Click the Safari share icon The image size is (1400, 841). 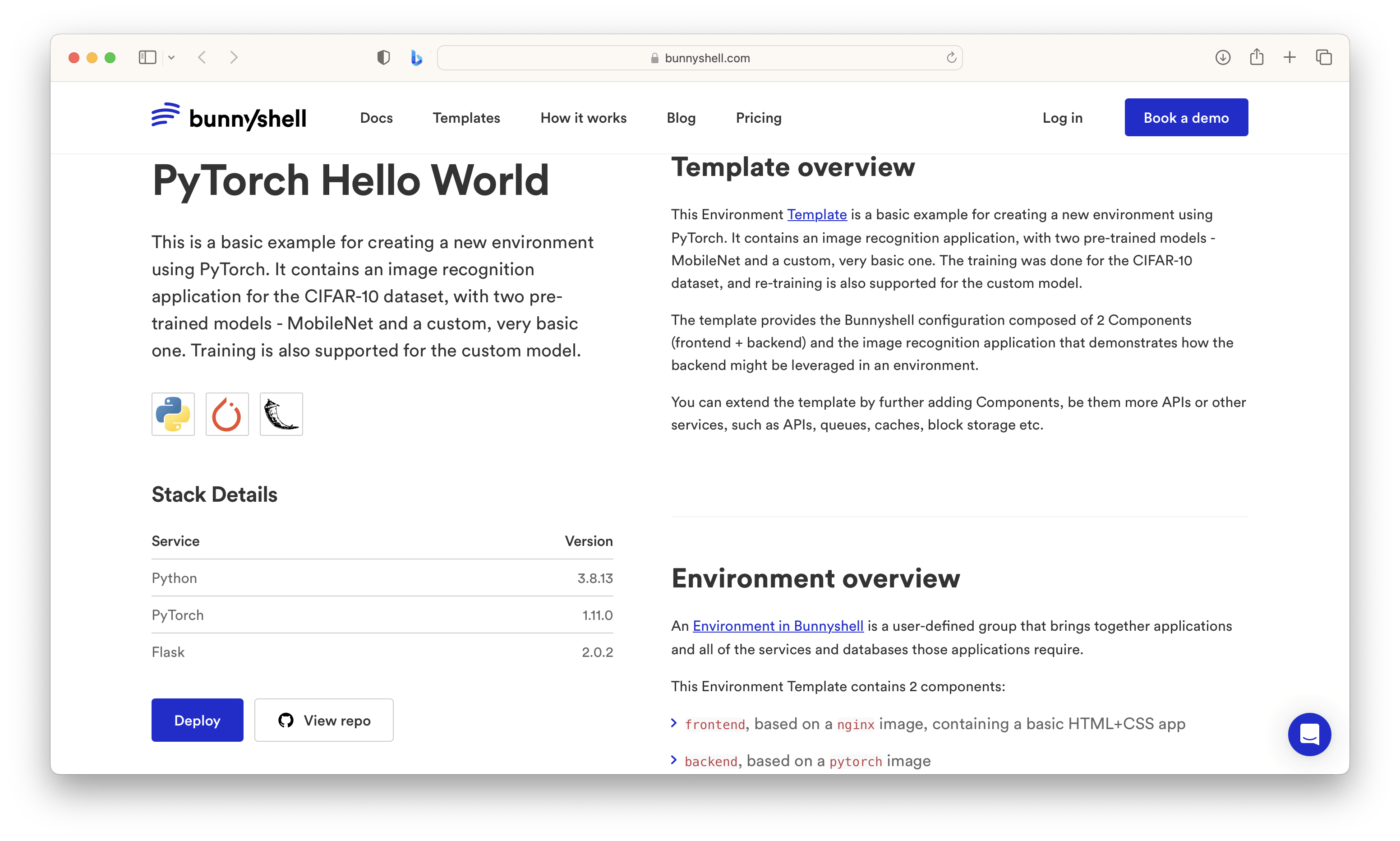pyautogui.click(x=1256, y=57)
